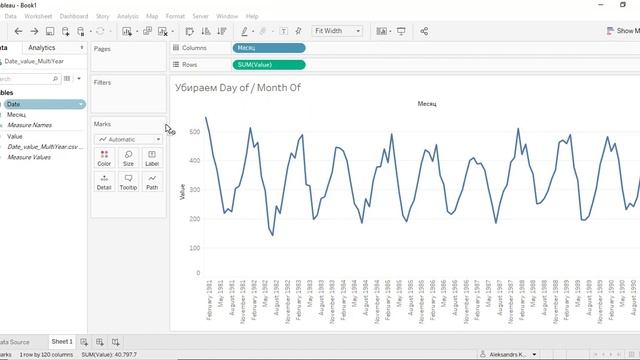This screenshot has height=360, width=640.
Task: Click the search magnifier in Data pane
Action: click(56, 78)
